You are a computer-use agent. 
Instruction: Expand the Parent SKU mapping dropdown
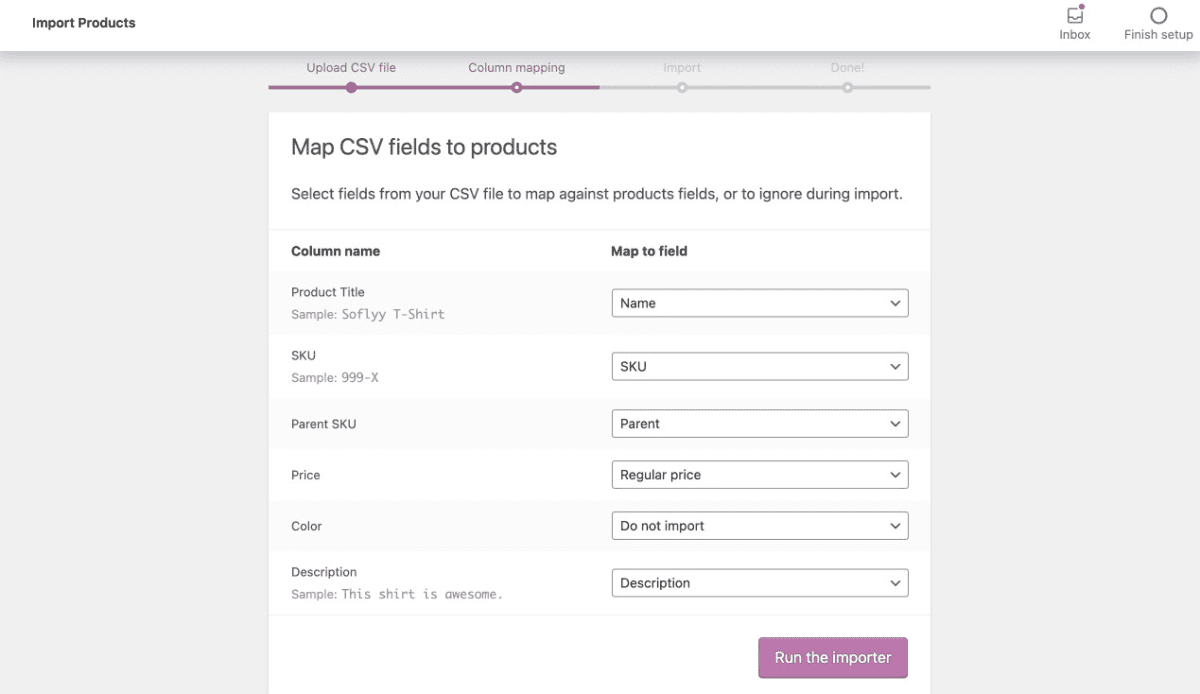click(x=759, y=424)
